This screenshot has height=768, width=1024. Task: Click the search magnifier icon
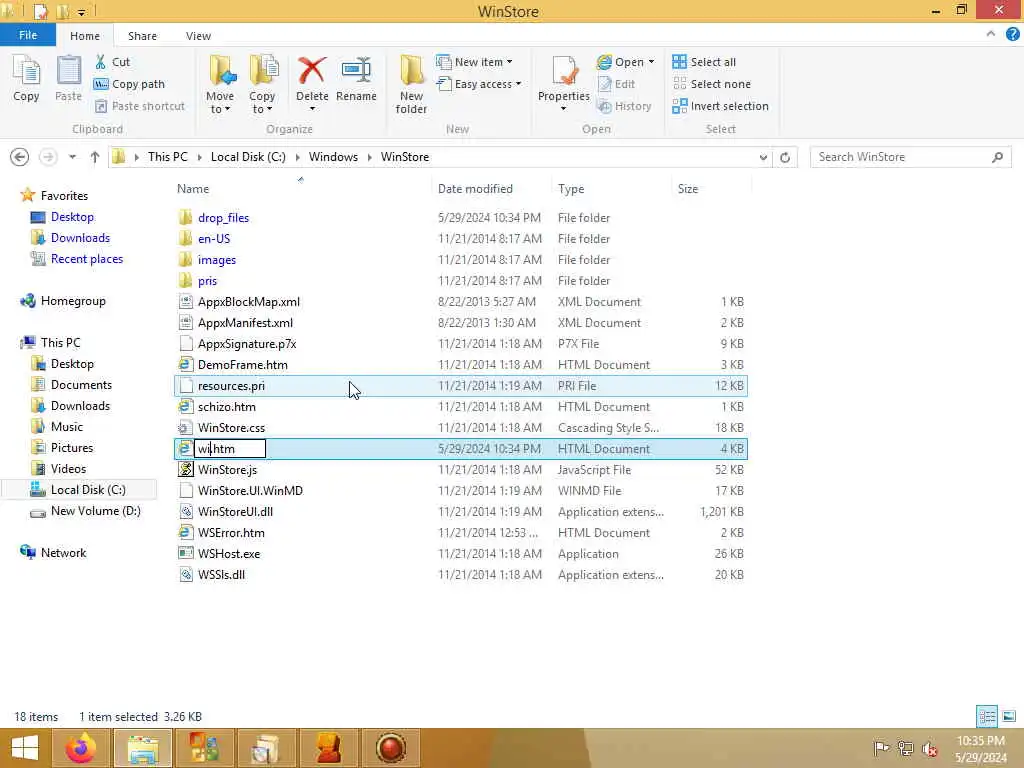(997, 157)
